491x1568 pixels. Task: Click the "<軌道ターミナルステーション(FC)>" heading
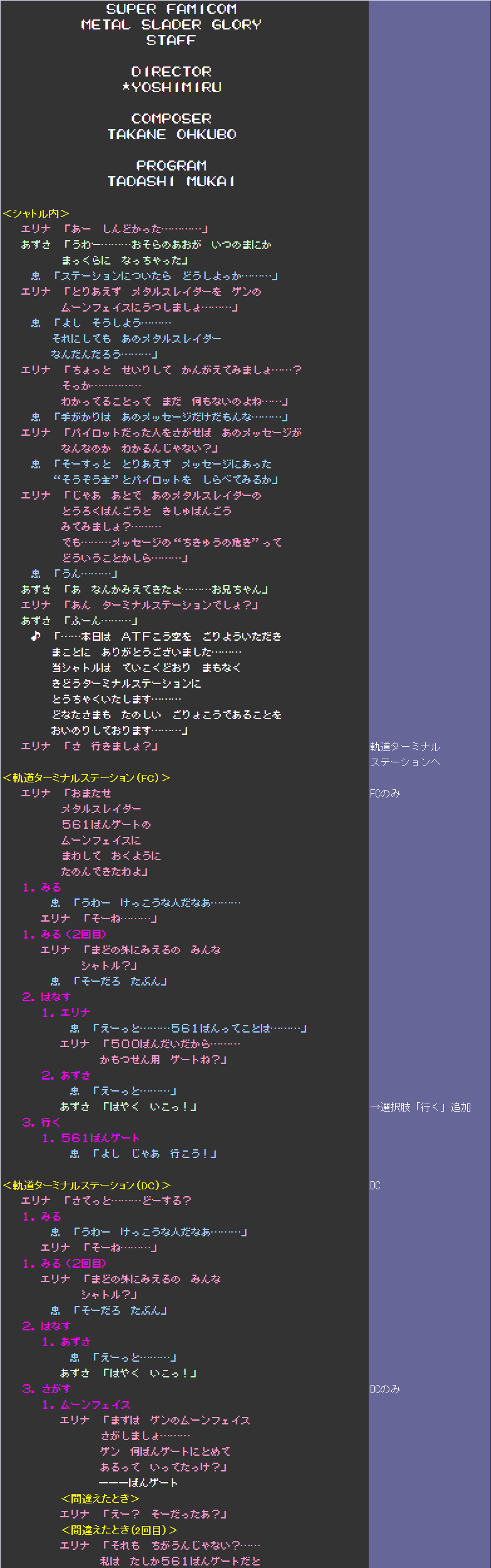(87, 777)
